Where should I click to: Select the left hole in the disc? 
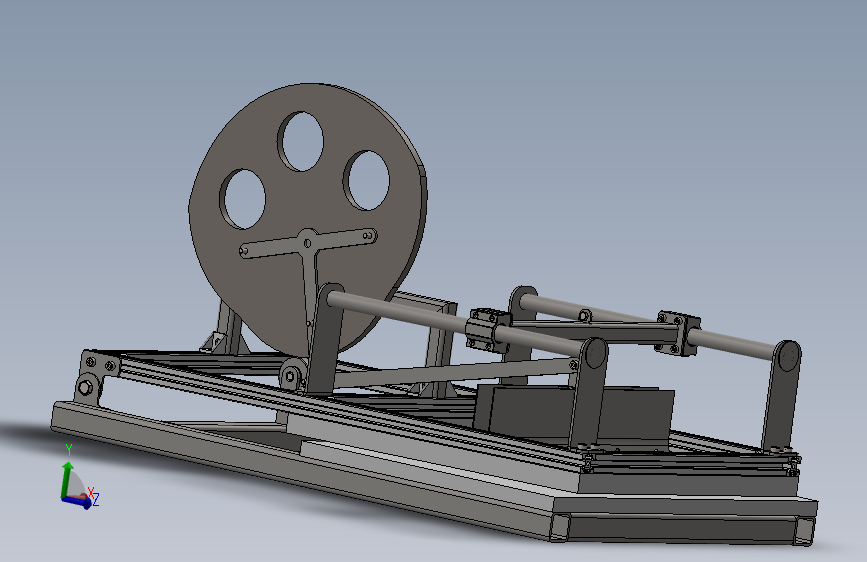(x=243, y=199)
